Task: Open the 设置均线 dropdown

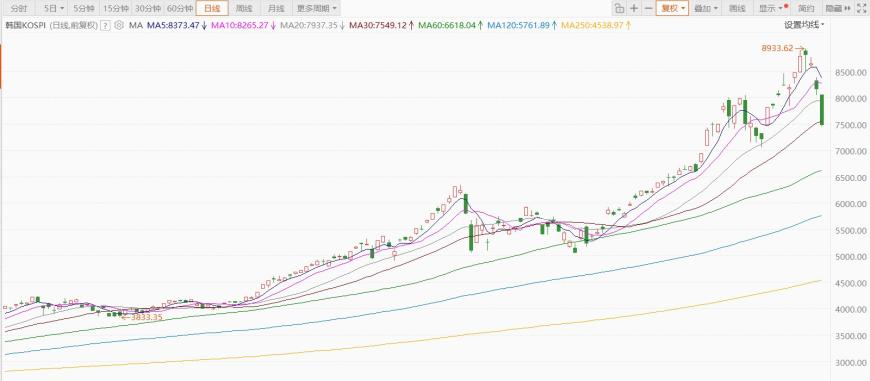Action: 804,25
